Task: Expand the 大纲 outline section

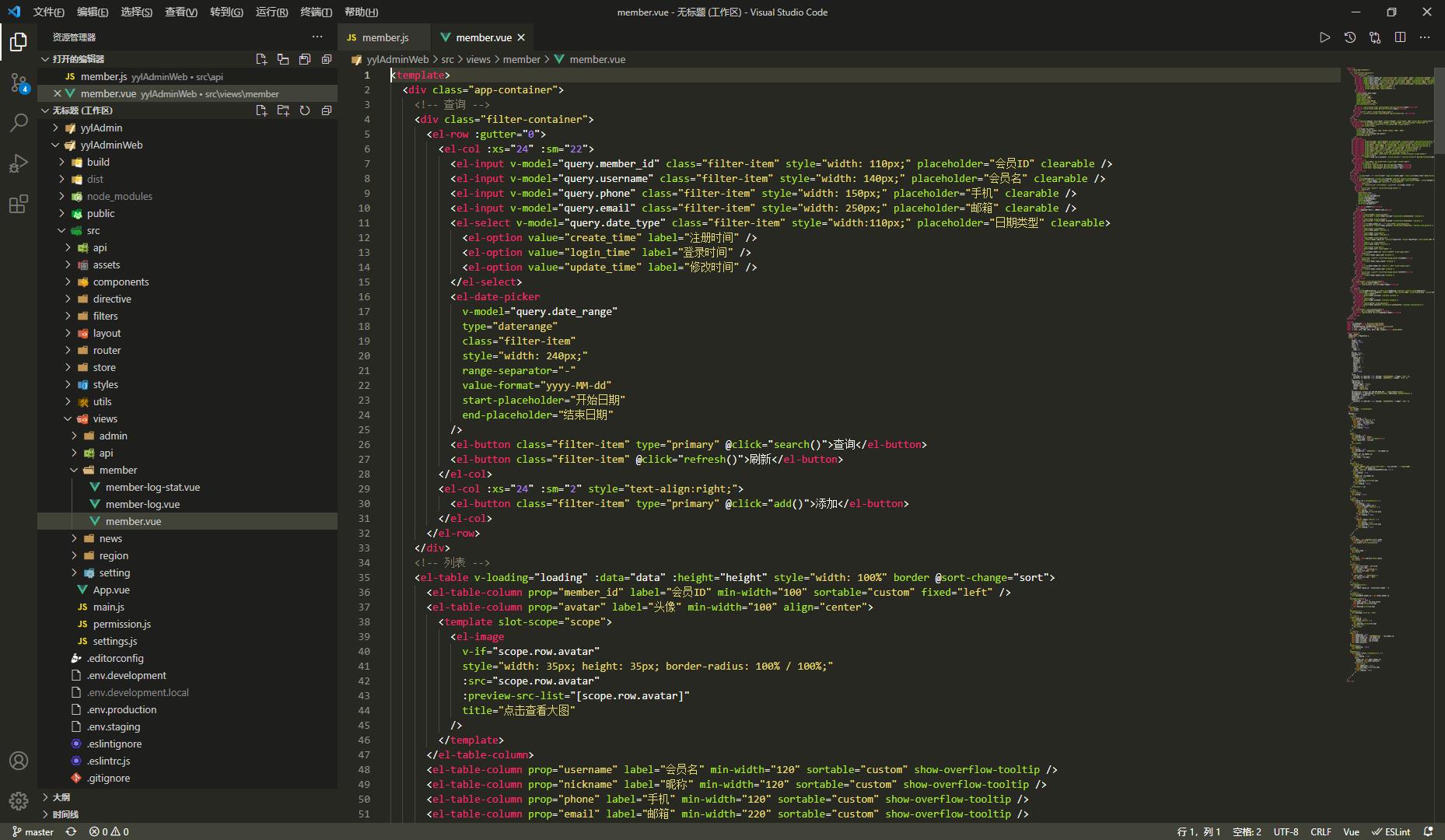Action: [x=61, y=797]
